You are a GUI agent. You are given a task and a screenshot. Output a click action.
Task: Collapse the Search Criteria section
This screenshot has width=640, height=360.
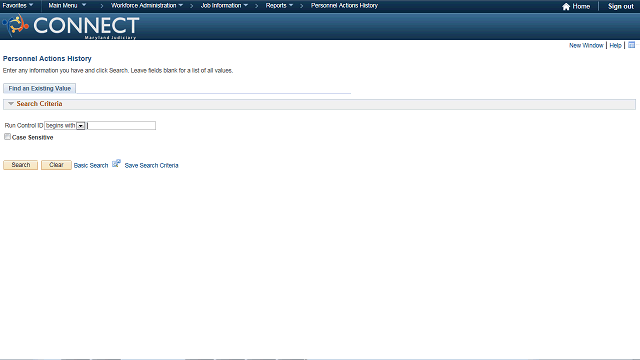11,104
